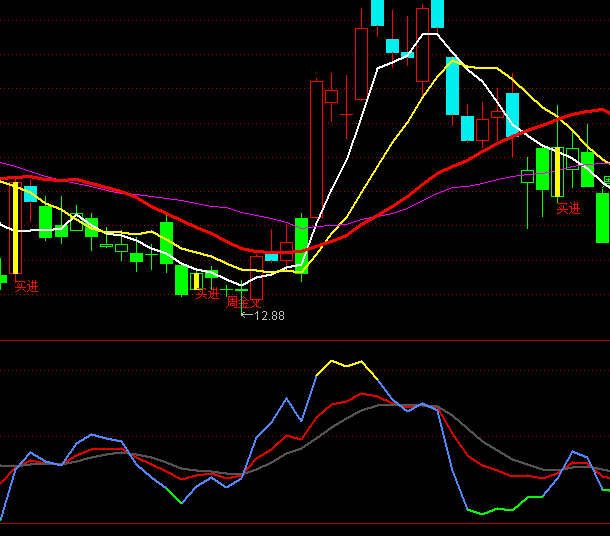Click the 12.88 low price label
This screenshot has height=536, width=610.
(x=269, y=316)
